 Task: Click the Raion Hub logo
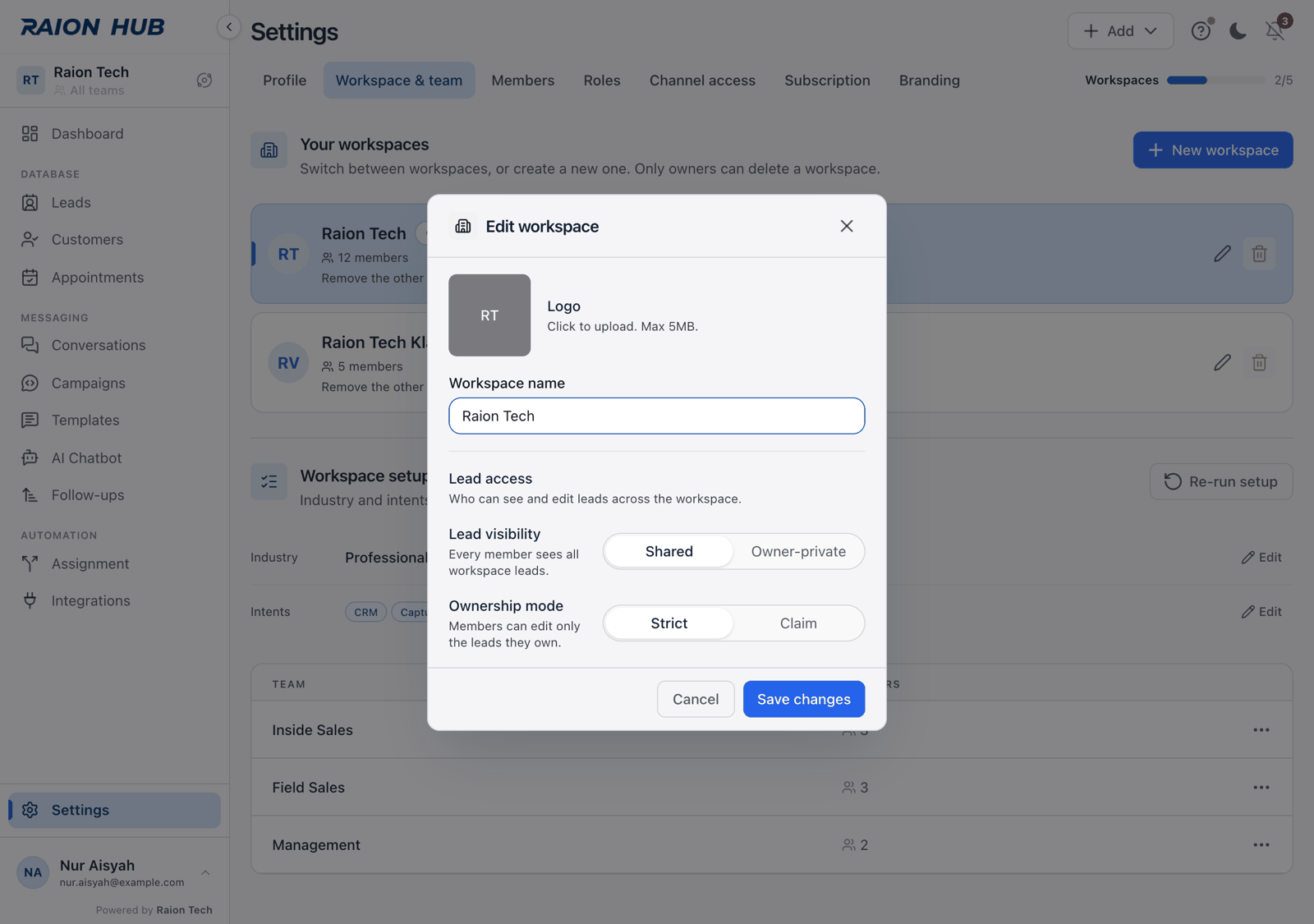point(93,27)
